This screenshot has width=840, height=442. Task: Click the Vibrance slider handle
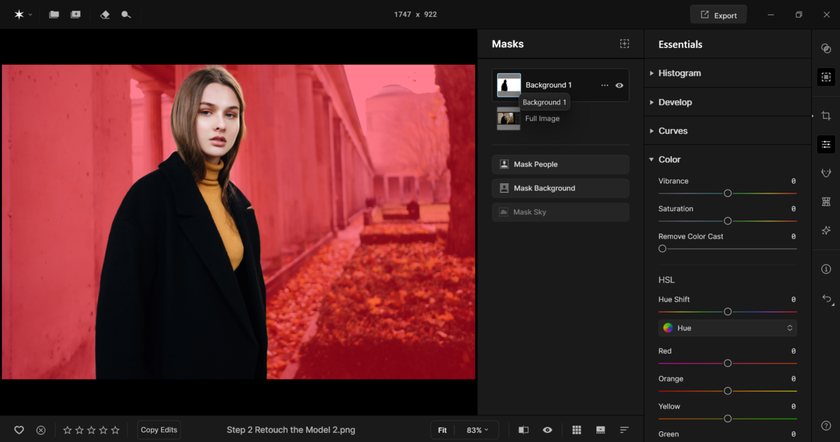(728, 193)
